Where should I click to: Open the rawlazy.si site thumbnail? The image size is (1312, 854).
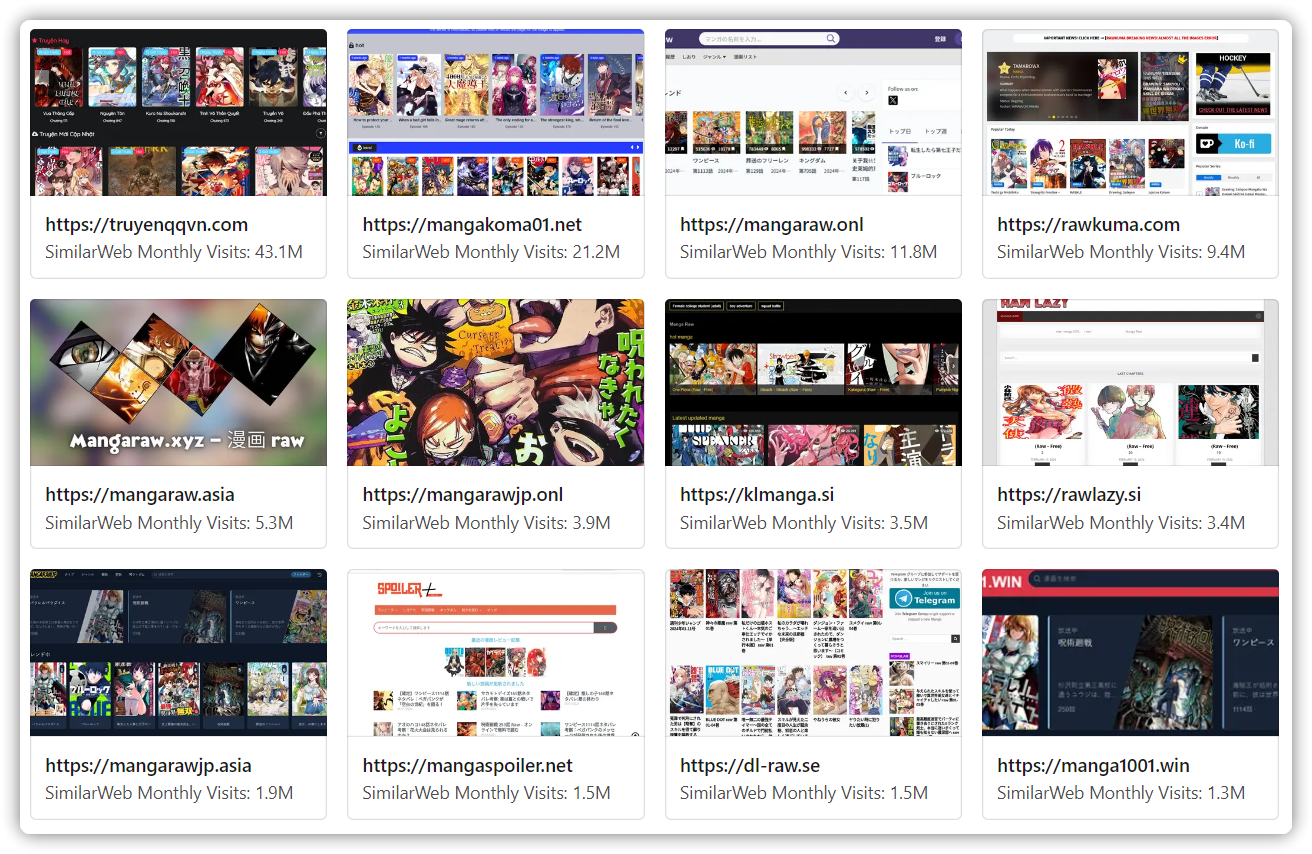coord(1130,382)
